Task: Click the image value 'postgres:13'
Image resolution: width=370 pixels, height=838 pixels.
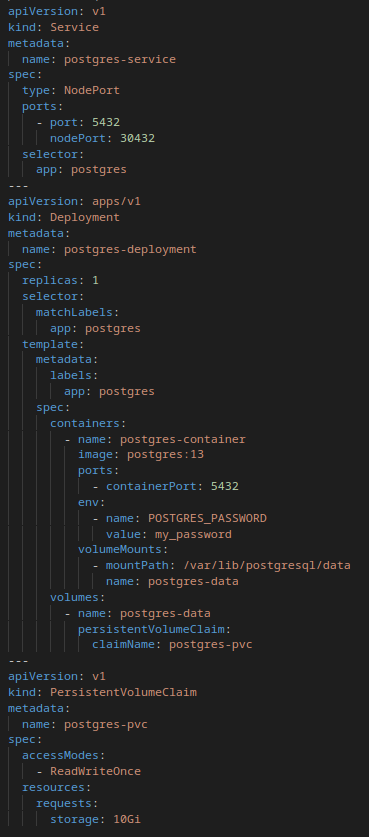Action: coord(165,455)
